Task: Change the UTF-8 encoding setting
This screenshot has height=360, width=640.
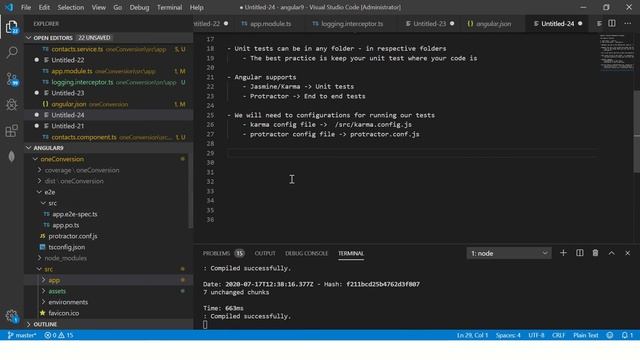Action: pos(536,335)
